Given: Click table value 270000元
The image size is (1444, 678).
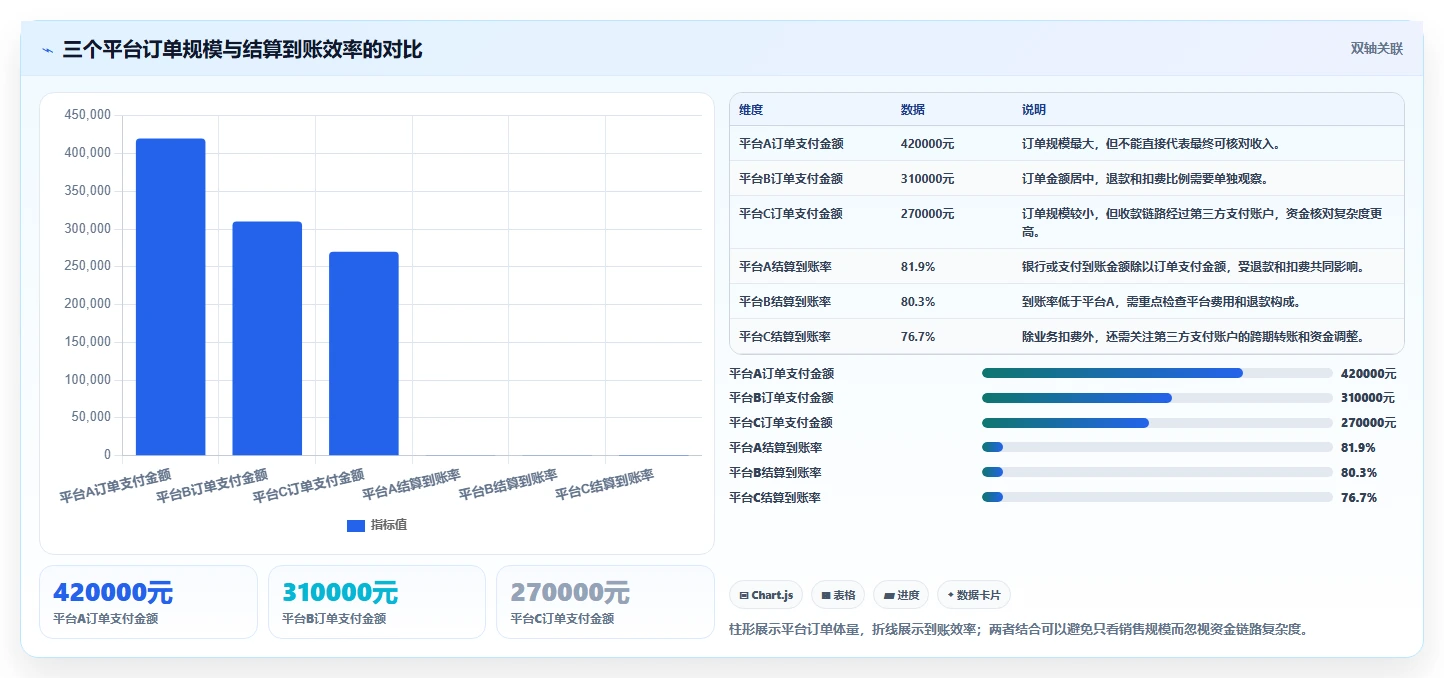Looking at the screenshot, I should pyautogui.click(x=928, y=214).
